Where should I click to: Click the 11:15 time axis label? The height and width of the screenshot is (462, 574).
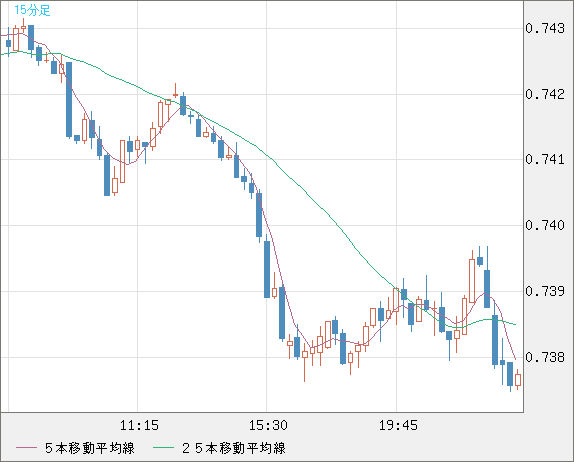click(139, 425)
